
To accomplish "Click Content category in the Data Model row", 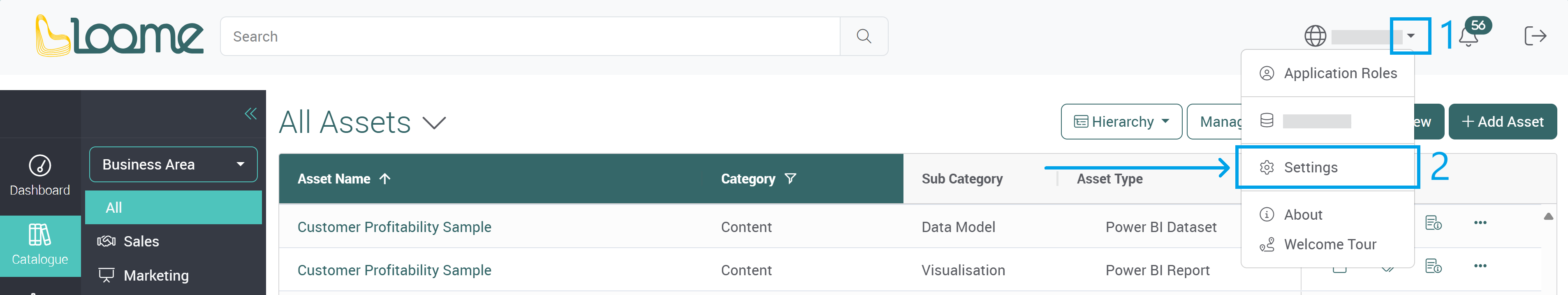I will click(x=746, y=227).
